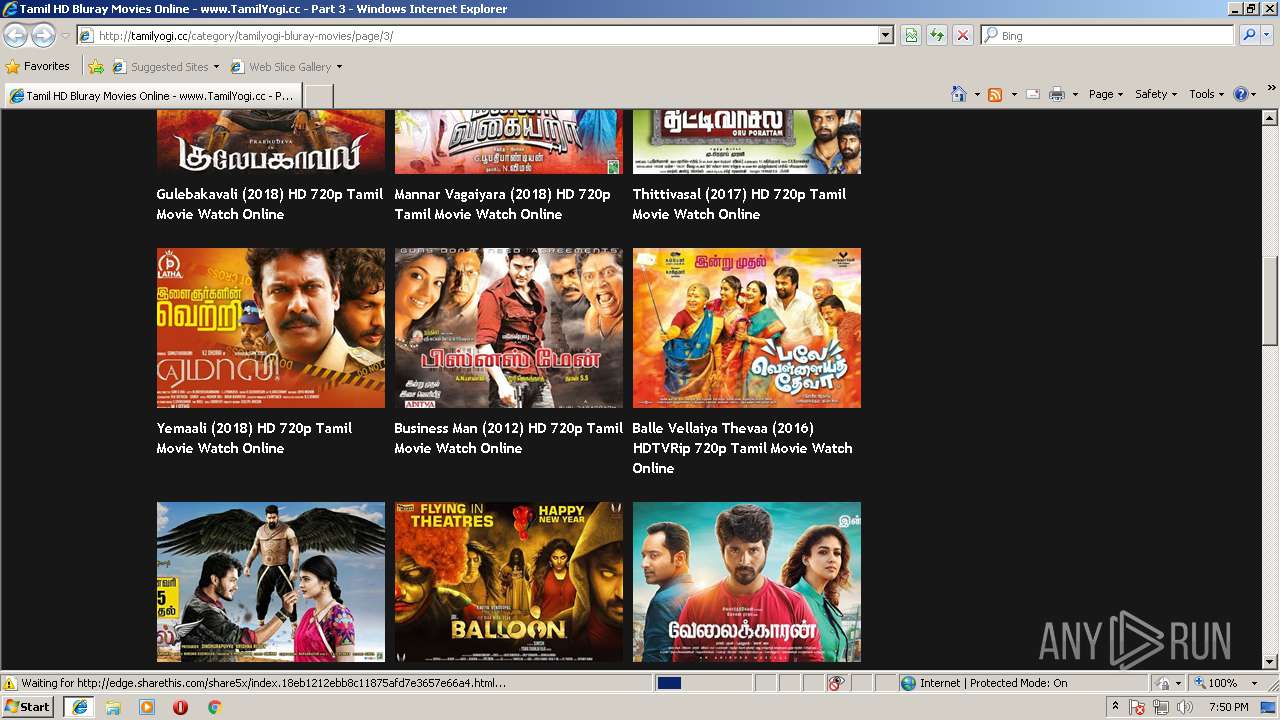This screenshot has width=1280, height=720.
Task: Click the RSS Feeds icon
Action: coord(995,94)
